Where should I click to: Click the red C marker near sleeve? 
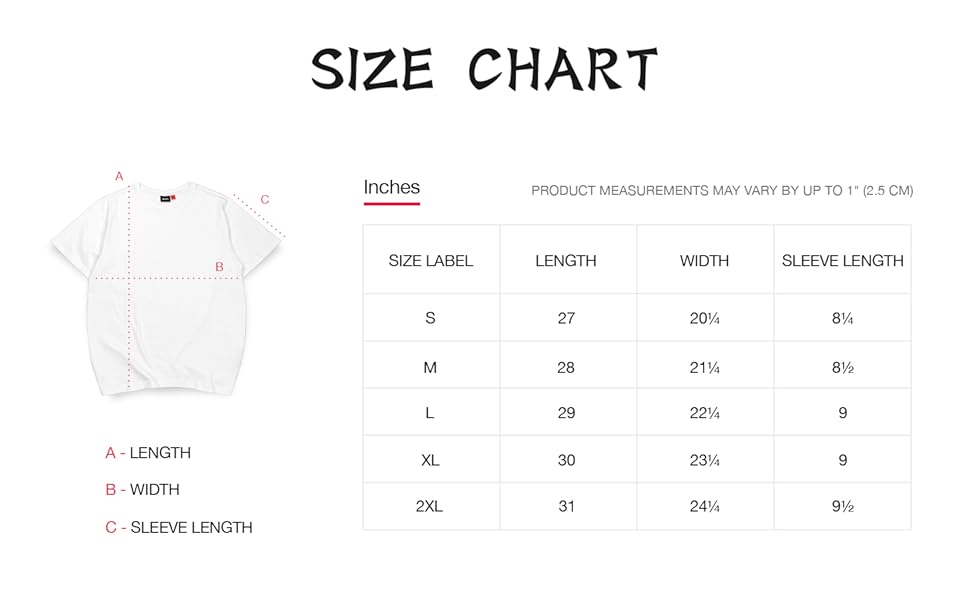pos(265,200)
